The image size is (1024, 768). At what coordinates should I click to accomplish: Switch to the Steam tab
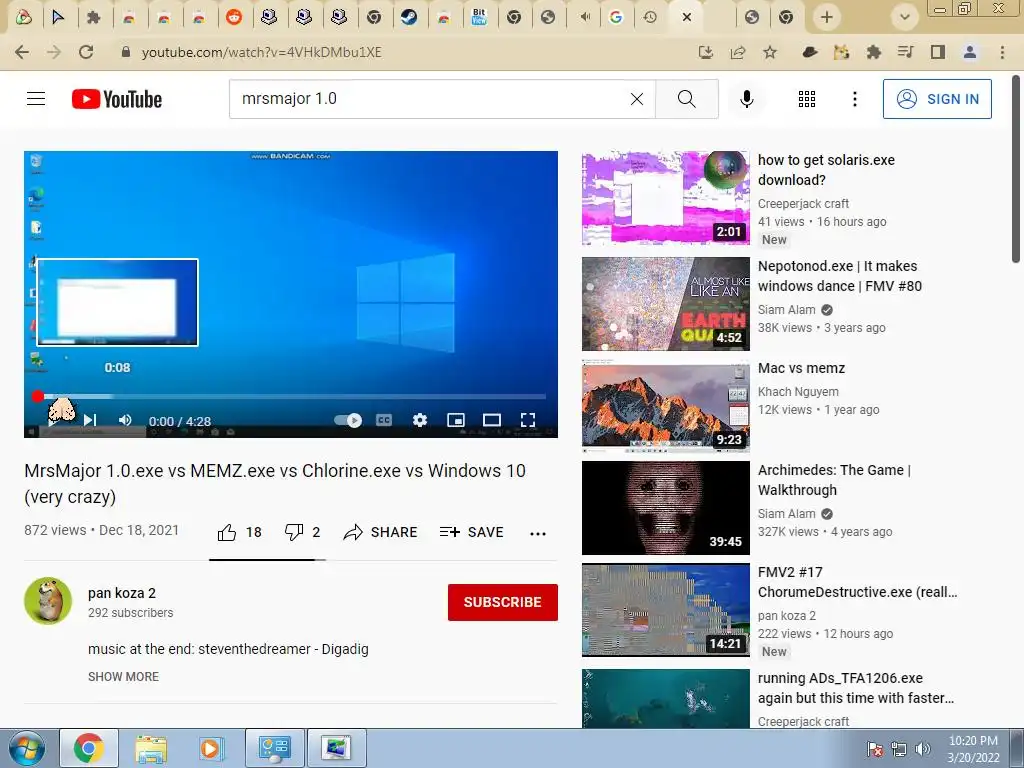(409, 17)
